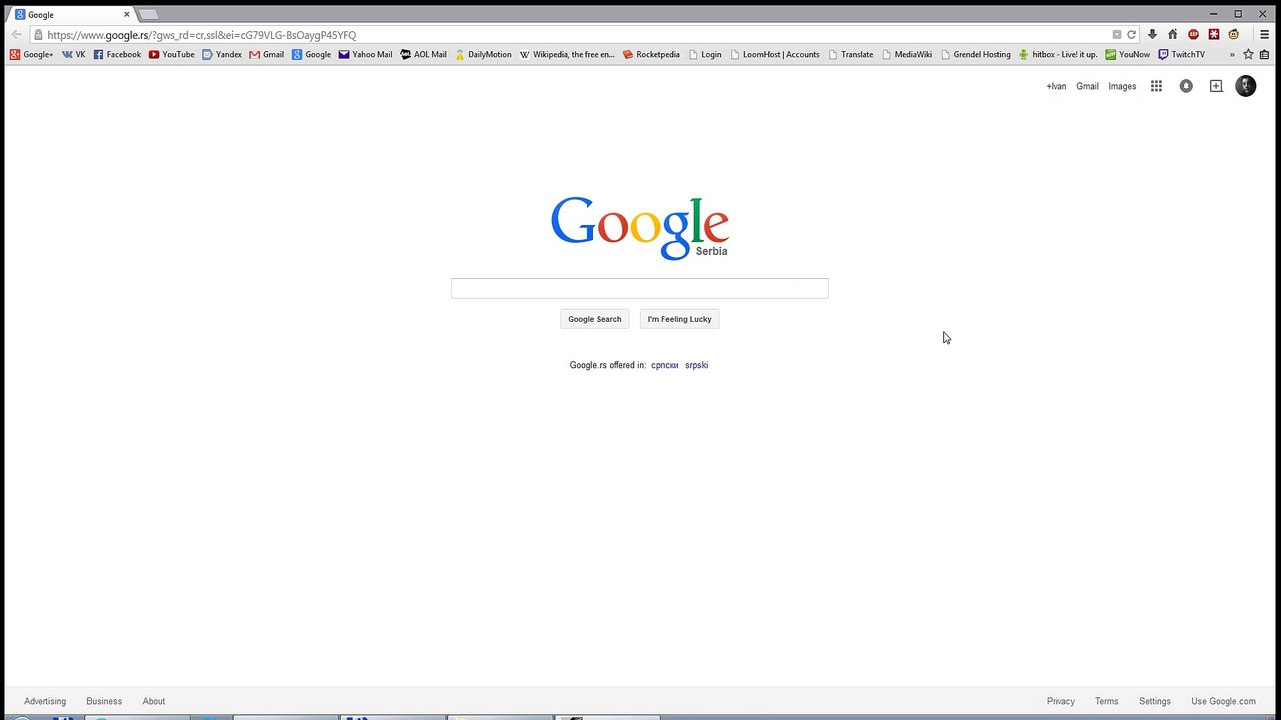Open the Yahoo Mail bookmark
Image resolution: width=1281 pixels, height=720 pixels.
pyautogui.click(x=365, y=54)
